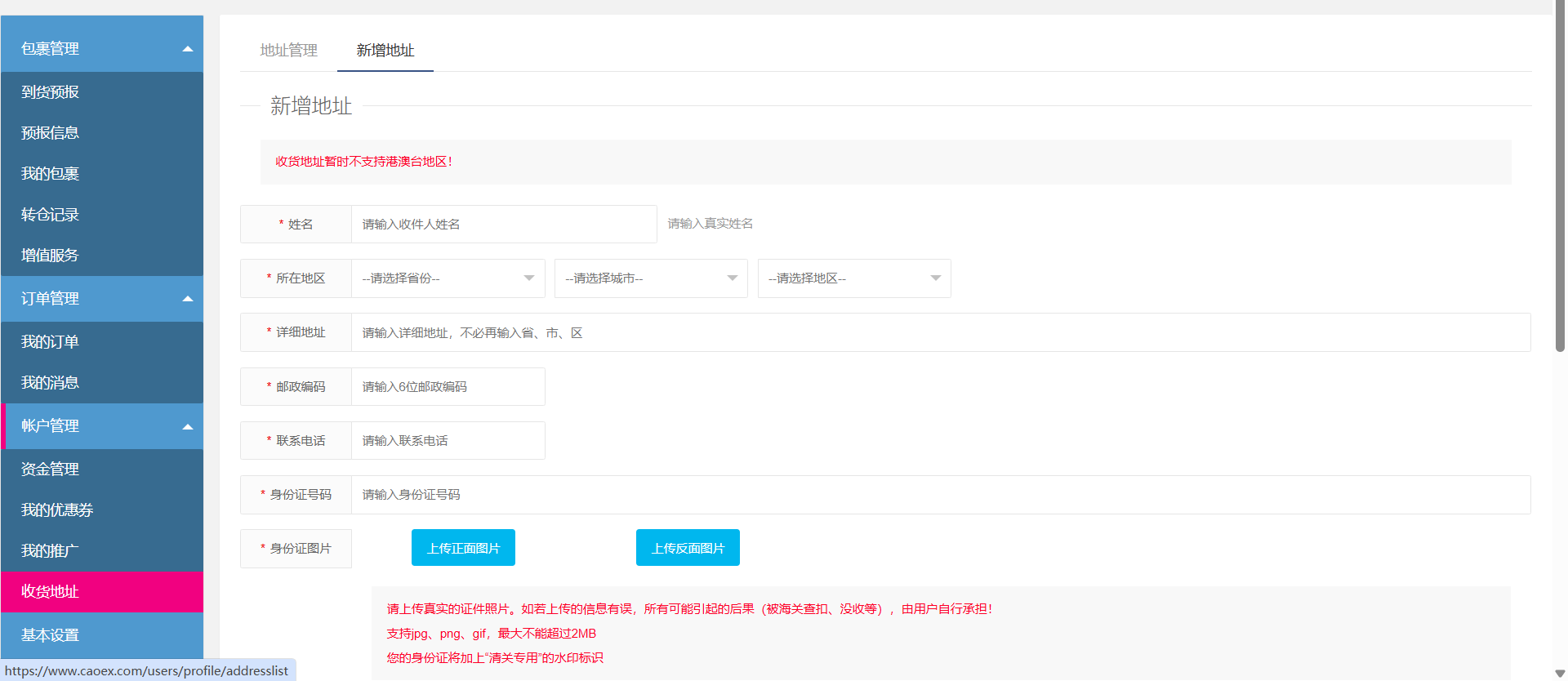Open 我的订单 from the sidebar
This screenshot has width=1568, height=681.
coord(51,342)
